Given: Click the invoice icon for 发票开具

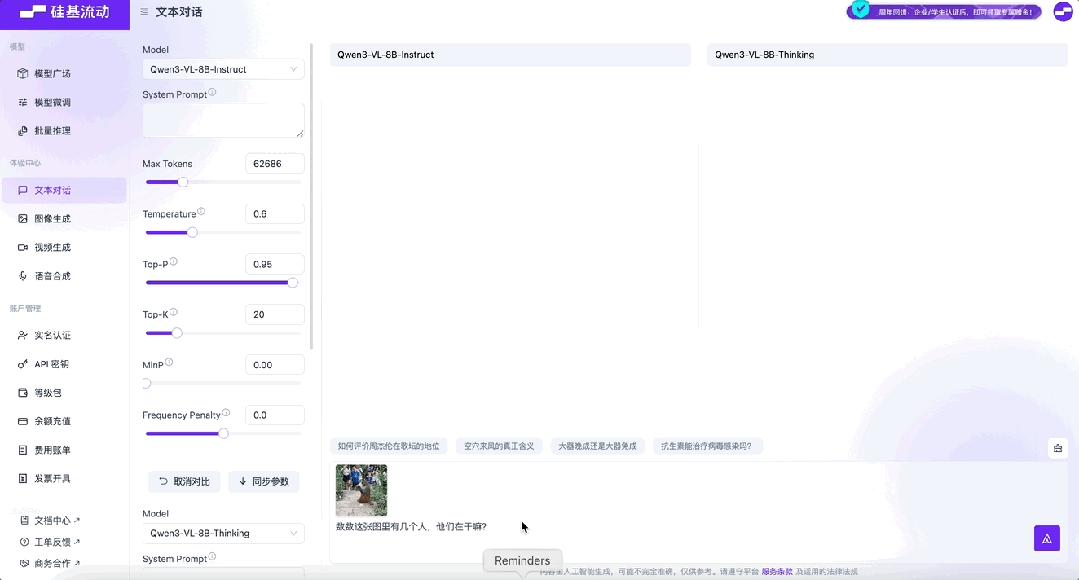Looking at the screenshot, I should (x=23, y=478).
